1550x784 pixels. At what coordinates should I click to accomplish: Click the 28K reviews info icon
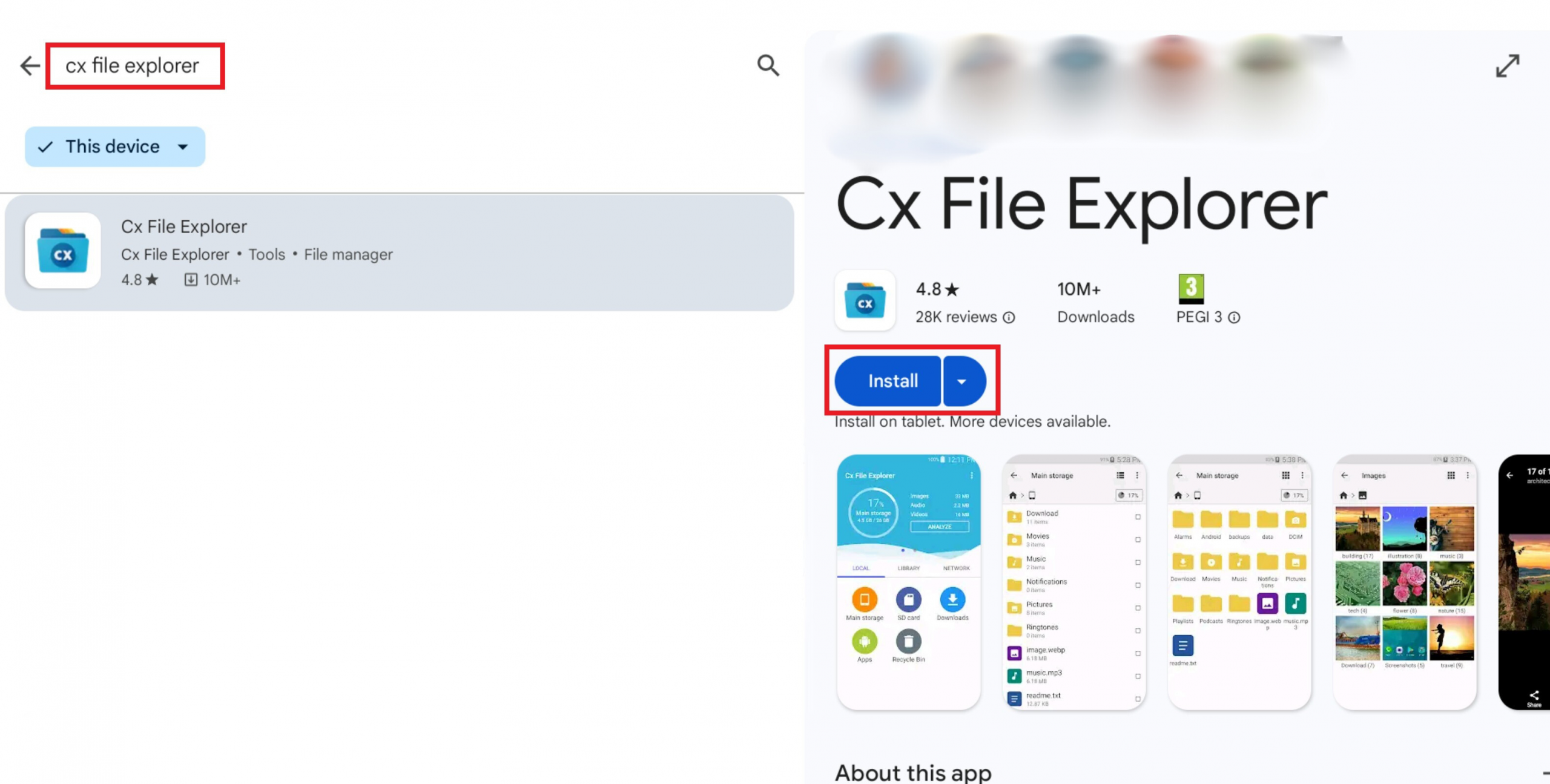(1009, 317)
